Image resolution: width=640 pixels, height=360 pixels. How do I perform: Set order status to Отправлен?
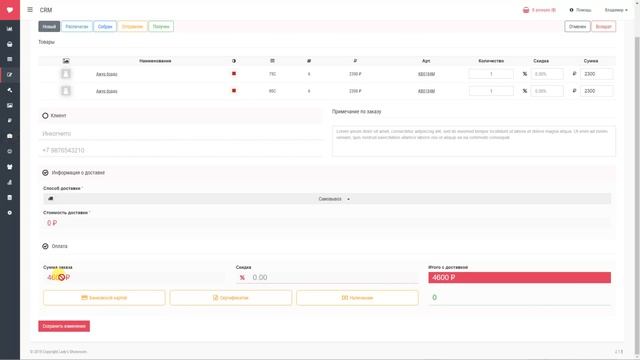(132, 27)
